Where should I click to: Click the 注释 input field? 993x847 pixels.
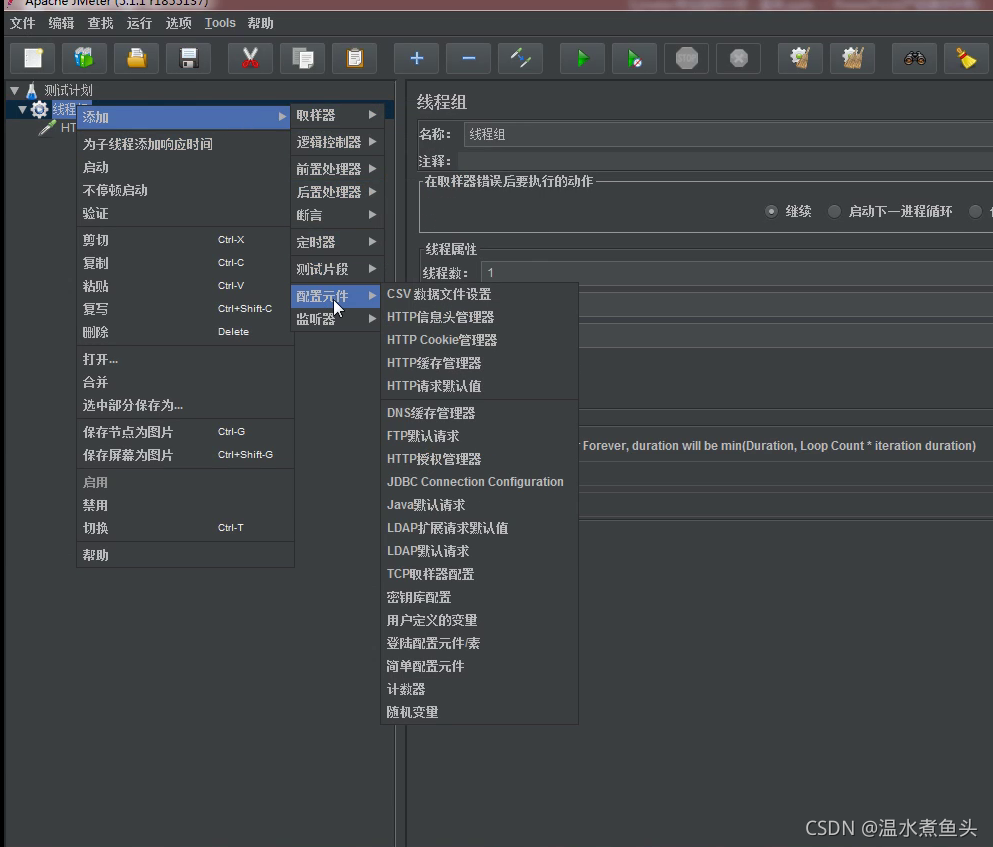[x=725, y=161]
